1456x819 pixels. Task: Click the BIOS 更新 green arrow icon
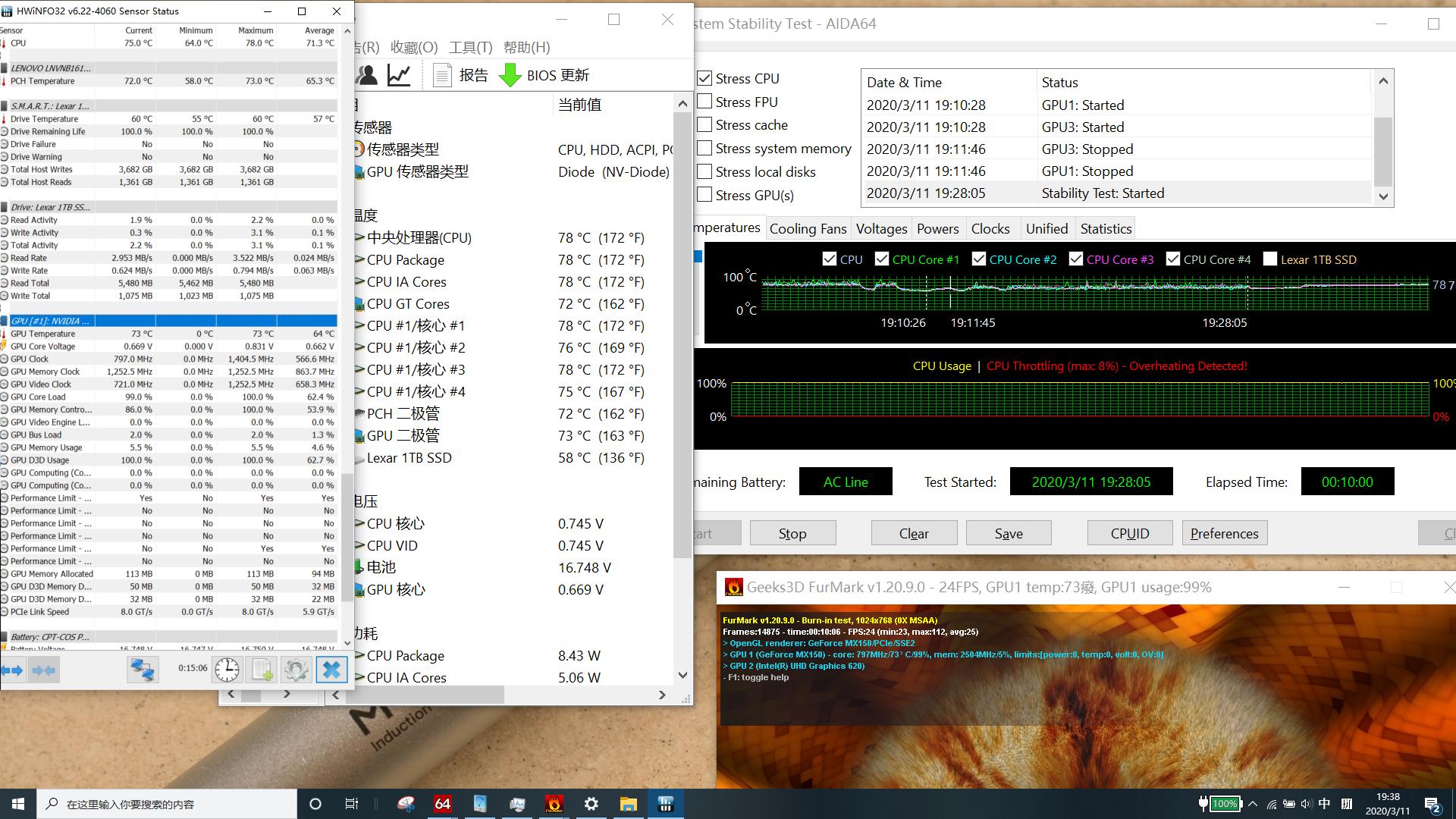[x=510, y=75]
